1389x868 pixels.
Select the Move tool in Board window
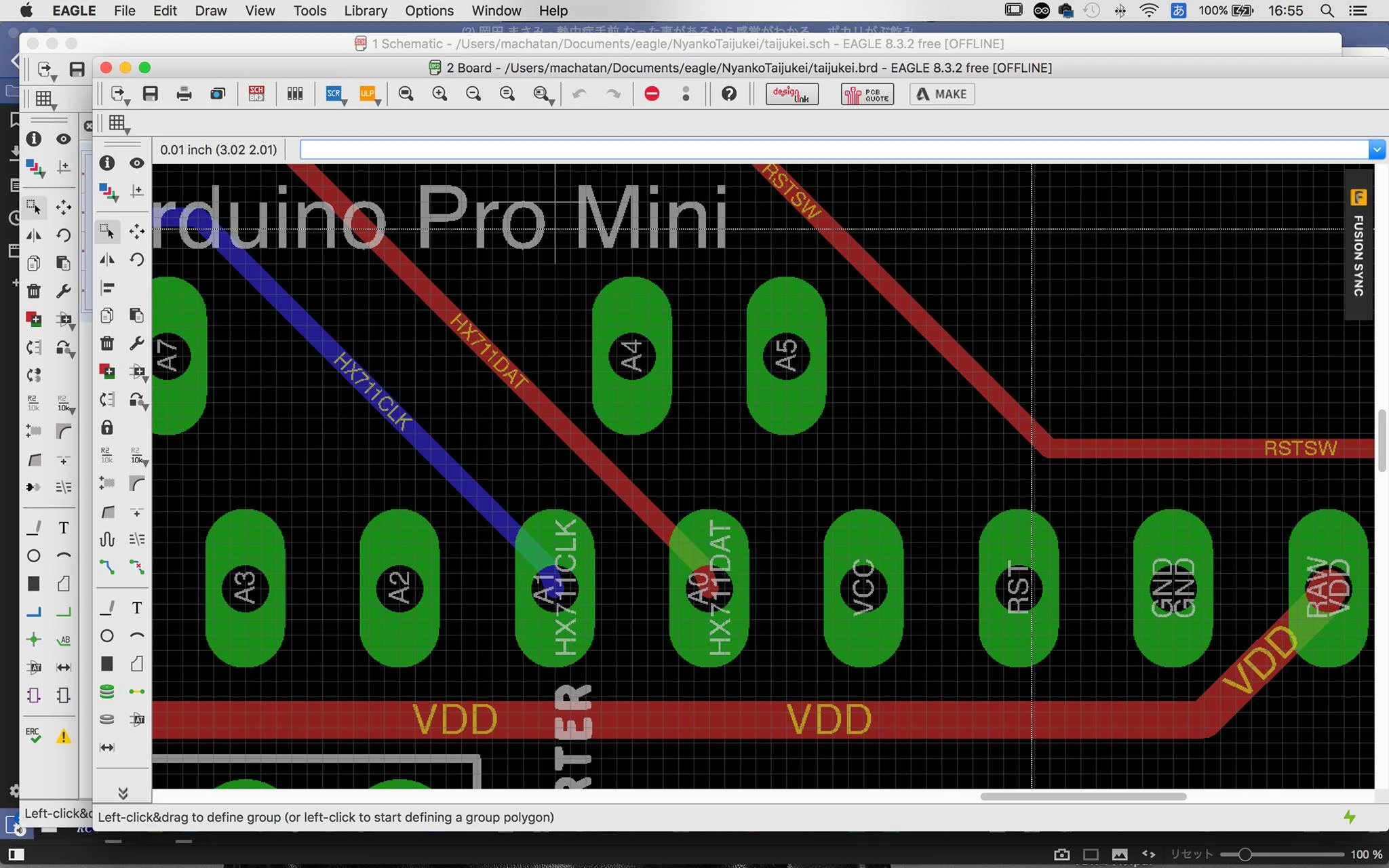[x=137, y=231]
